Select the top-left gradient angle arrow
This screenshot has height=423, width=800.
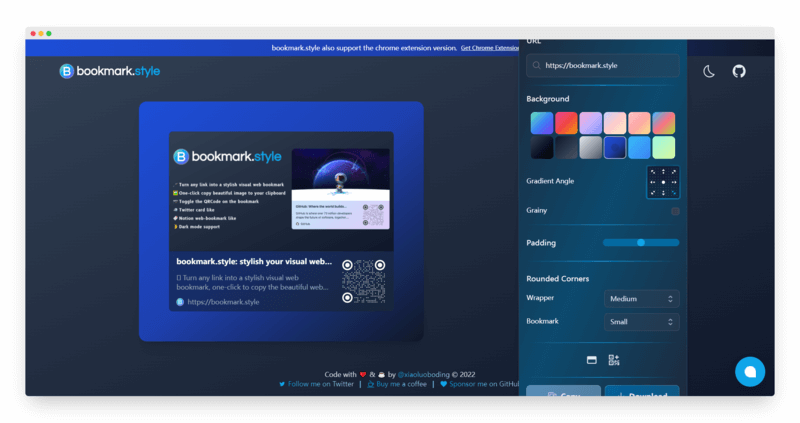click(652, 172)
